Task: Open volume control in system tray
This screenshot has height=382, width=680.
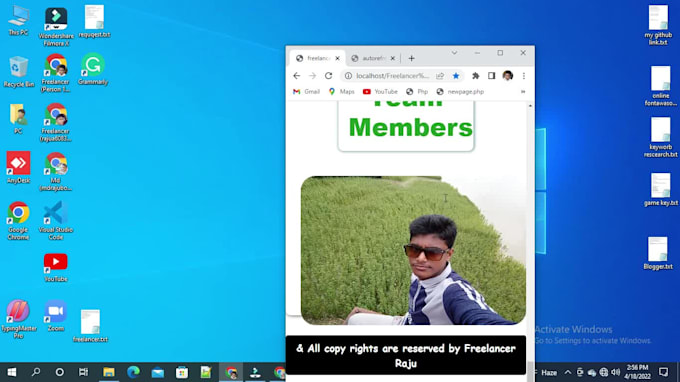Action: point(615,372)
